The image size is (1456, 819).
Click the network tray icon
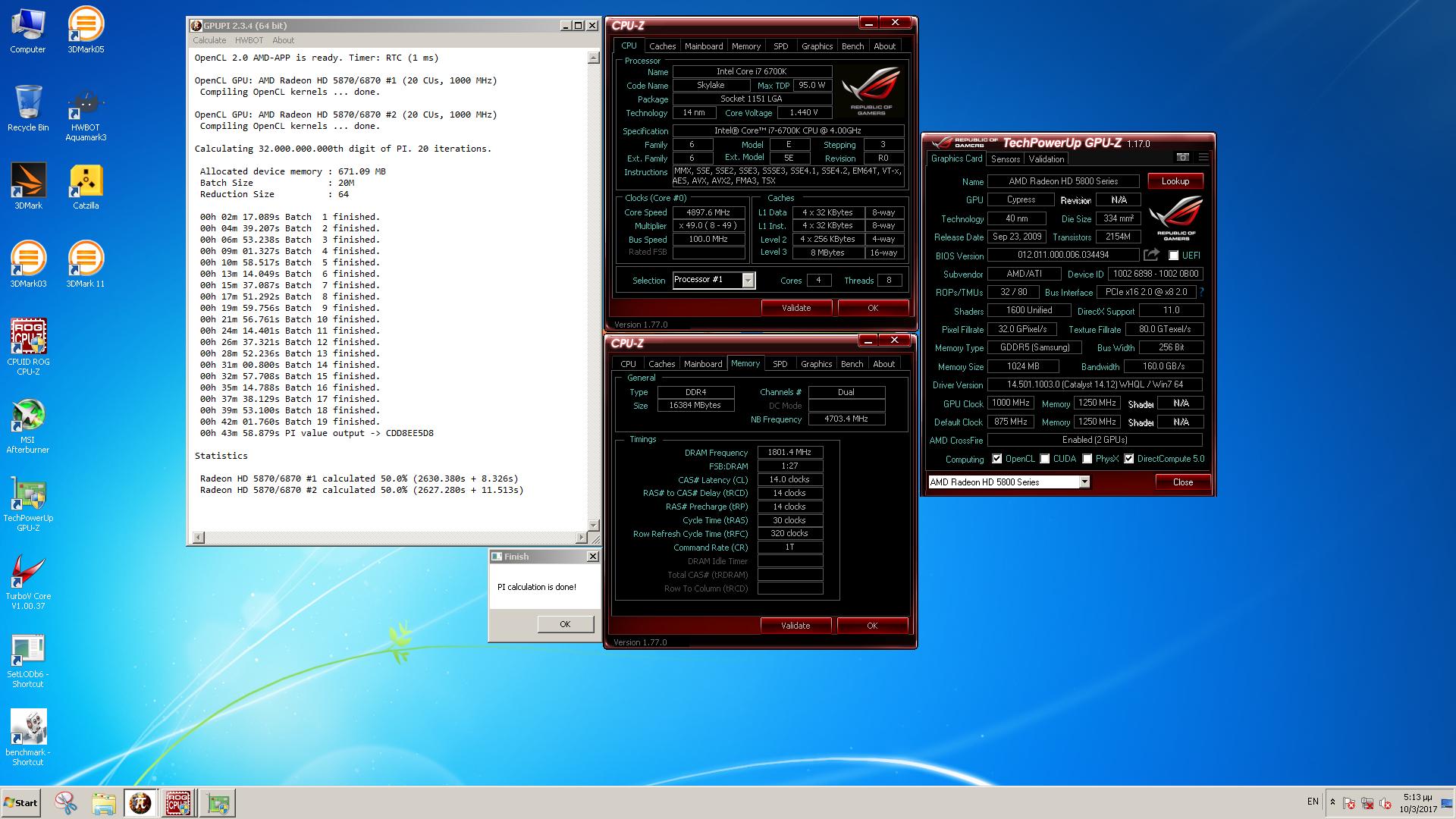tap(1367, 803)
